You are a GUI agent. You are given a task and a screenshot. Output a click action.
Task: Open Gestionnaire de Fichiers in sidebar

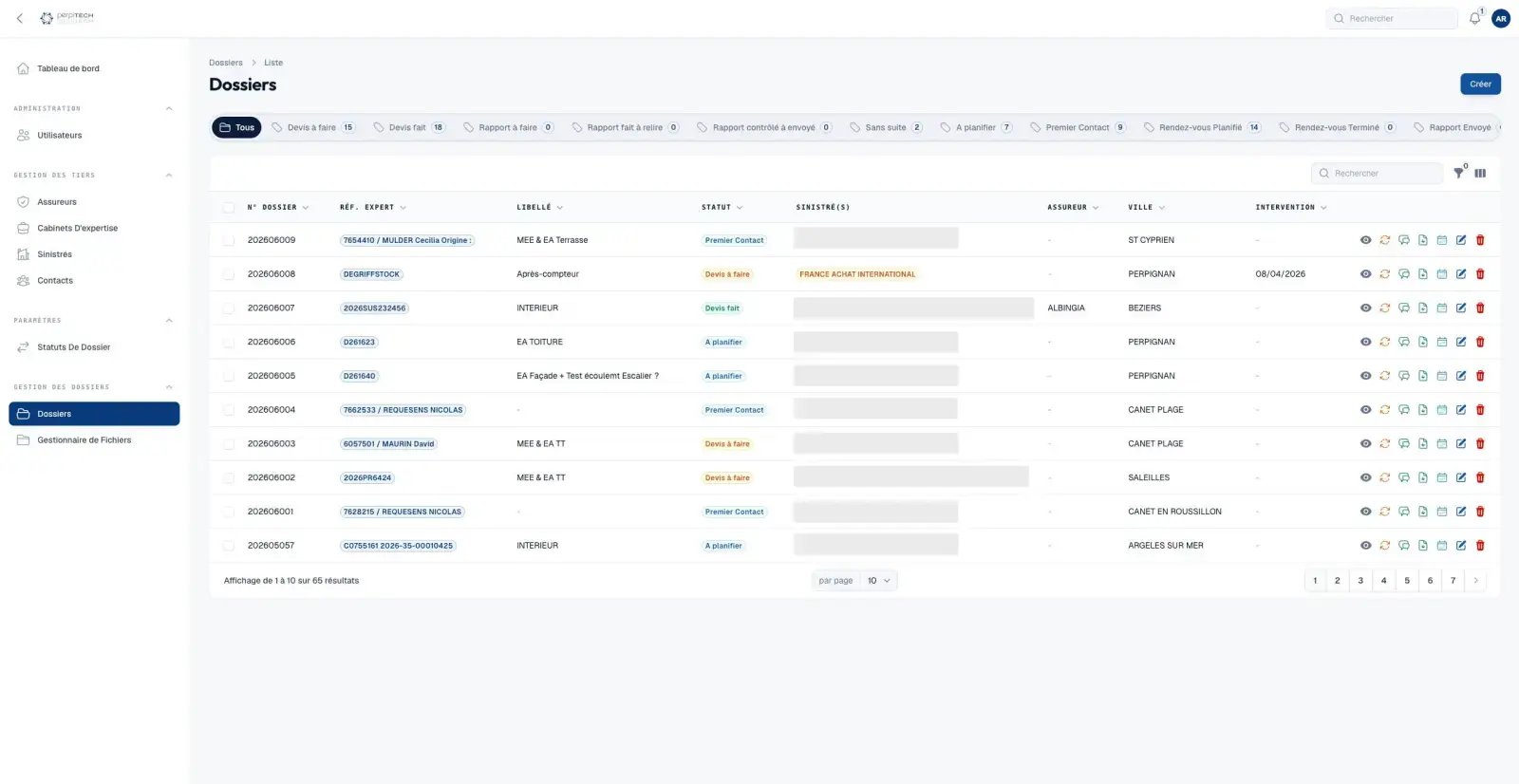point(94,440)
